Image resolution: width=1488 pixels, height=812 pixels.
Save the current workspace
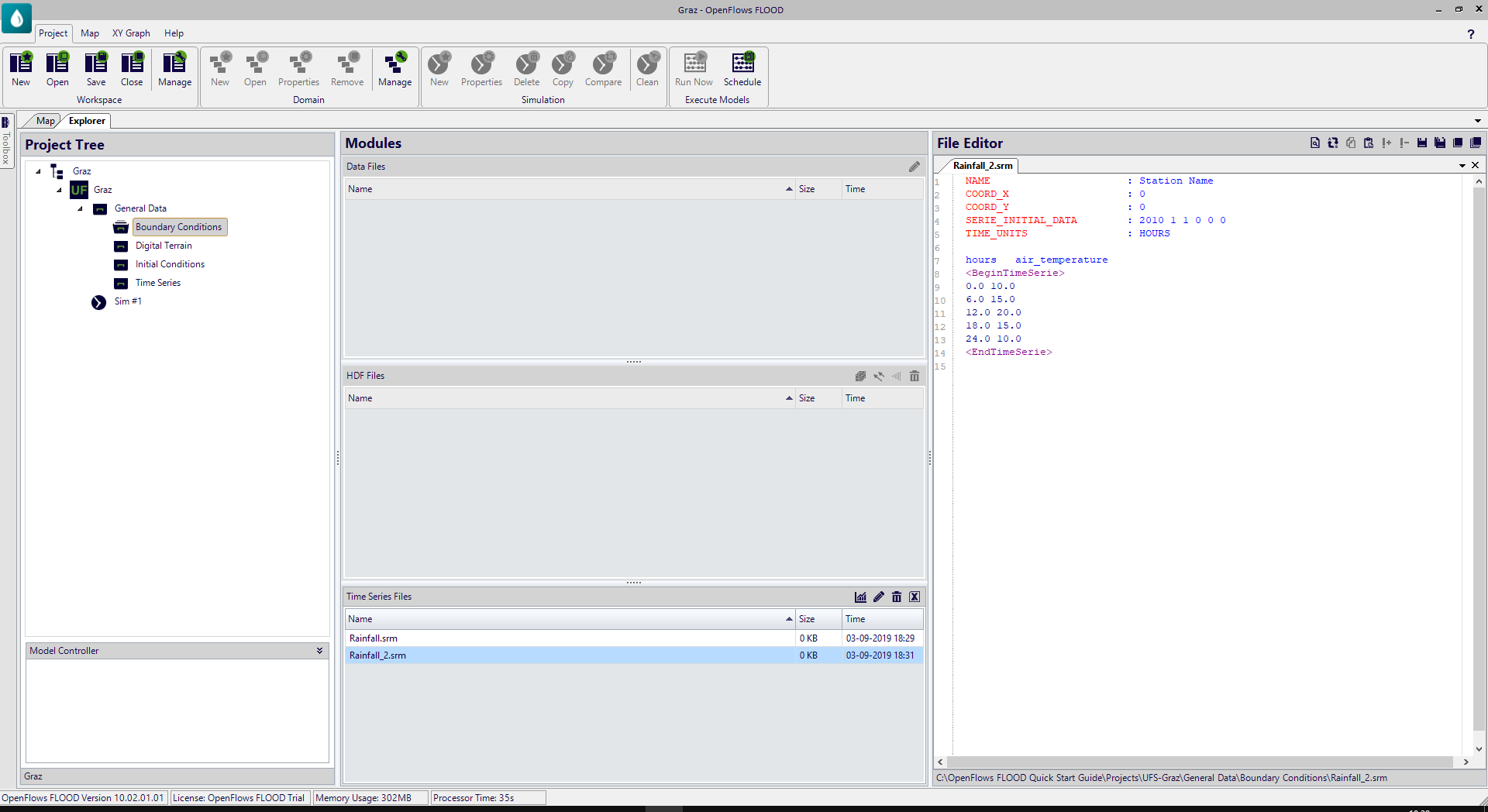[x=96, y=69]
